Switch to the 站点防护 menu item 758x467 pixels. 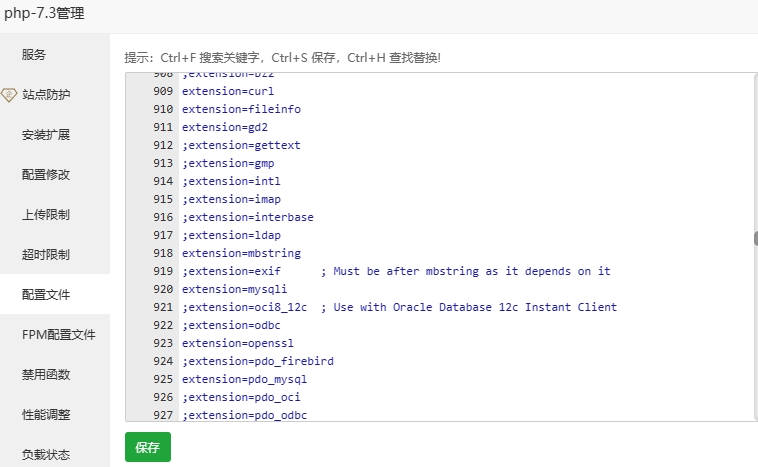(x=46, y=95)
